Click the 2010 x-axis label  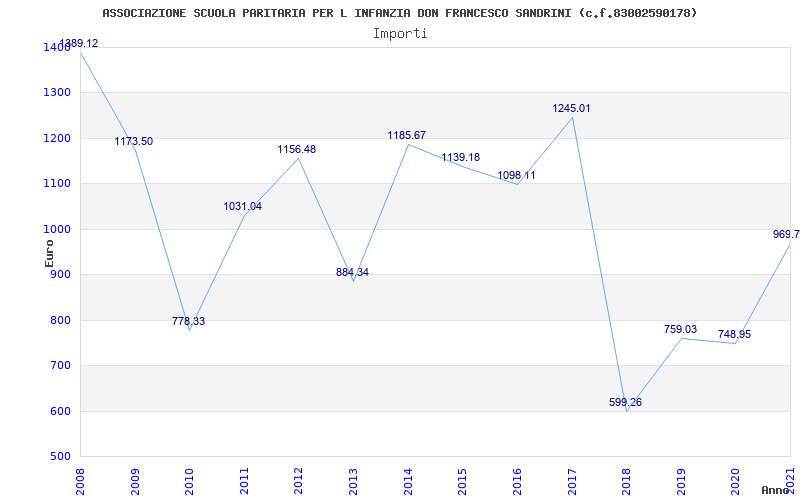coord(190,482)
